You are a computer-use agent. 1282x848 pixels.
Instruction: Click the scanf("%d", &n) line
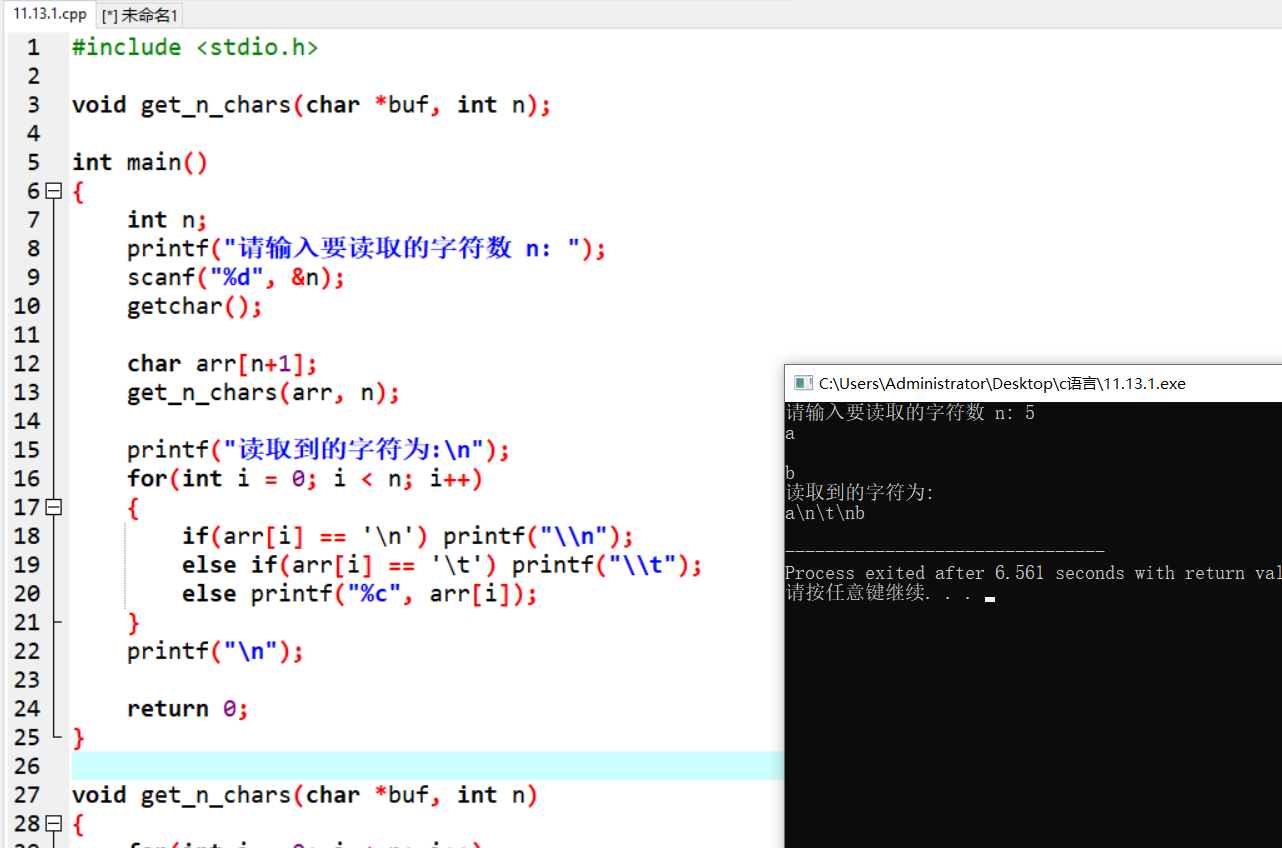pos(236,277)
